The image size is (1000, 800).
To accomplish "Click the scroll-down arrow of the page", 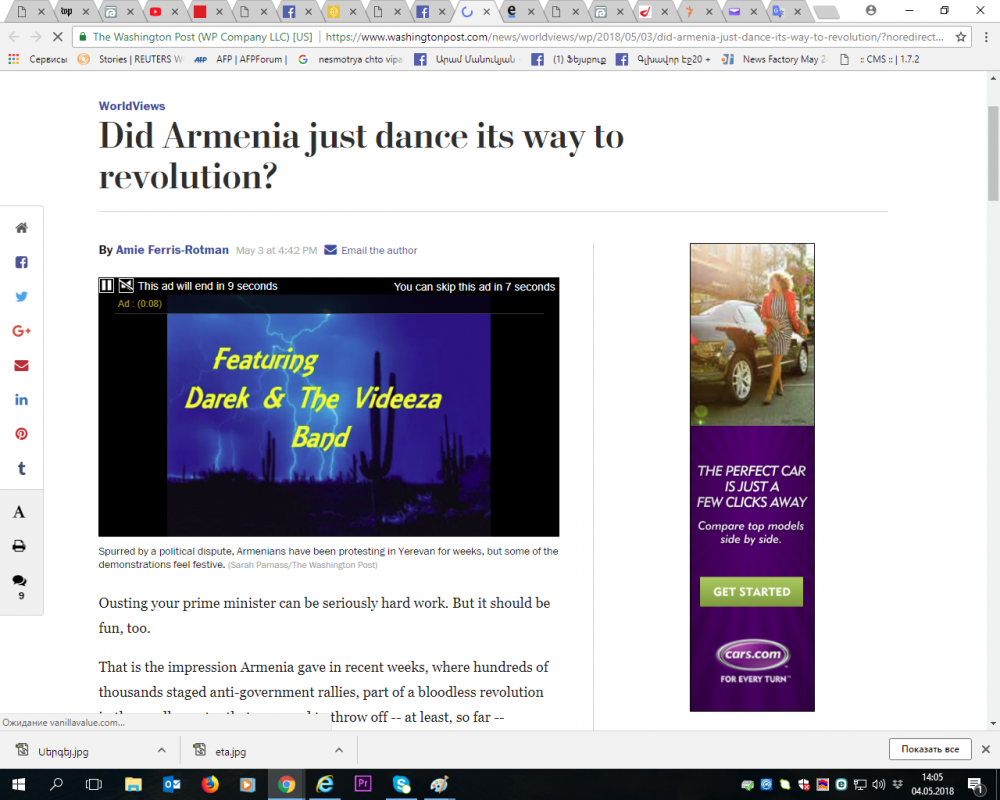I will coord(993,723).
